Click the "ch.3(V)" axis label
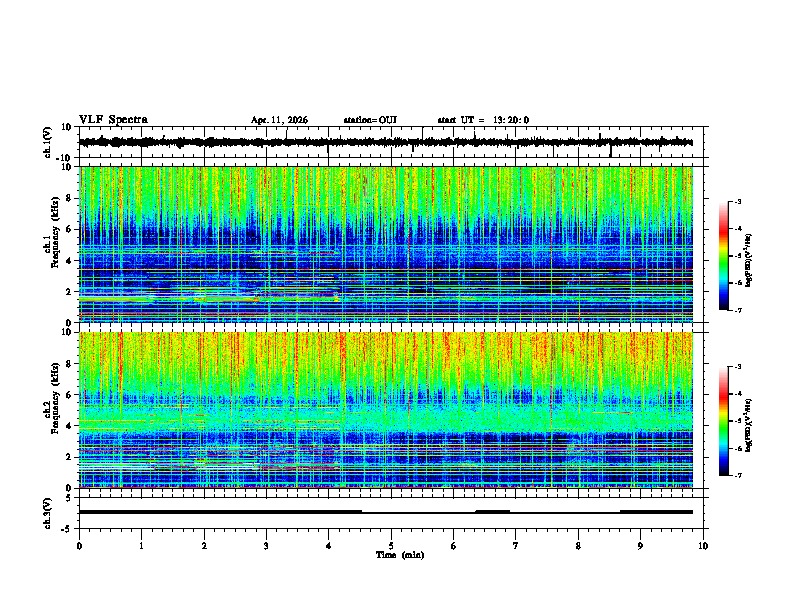The image size is (792, 612). (x=48, y=513)
